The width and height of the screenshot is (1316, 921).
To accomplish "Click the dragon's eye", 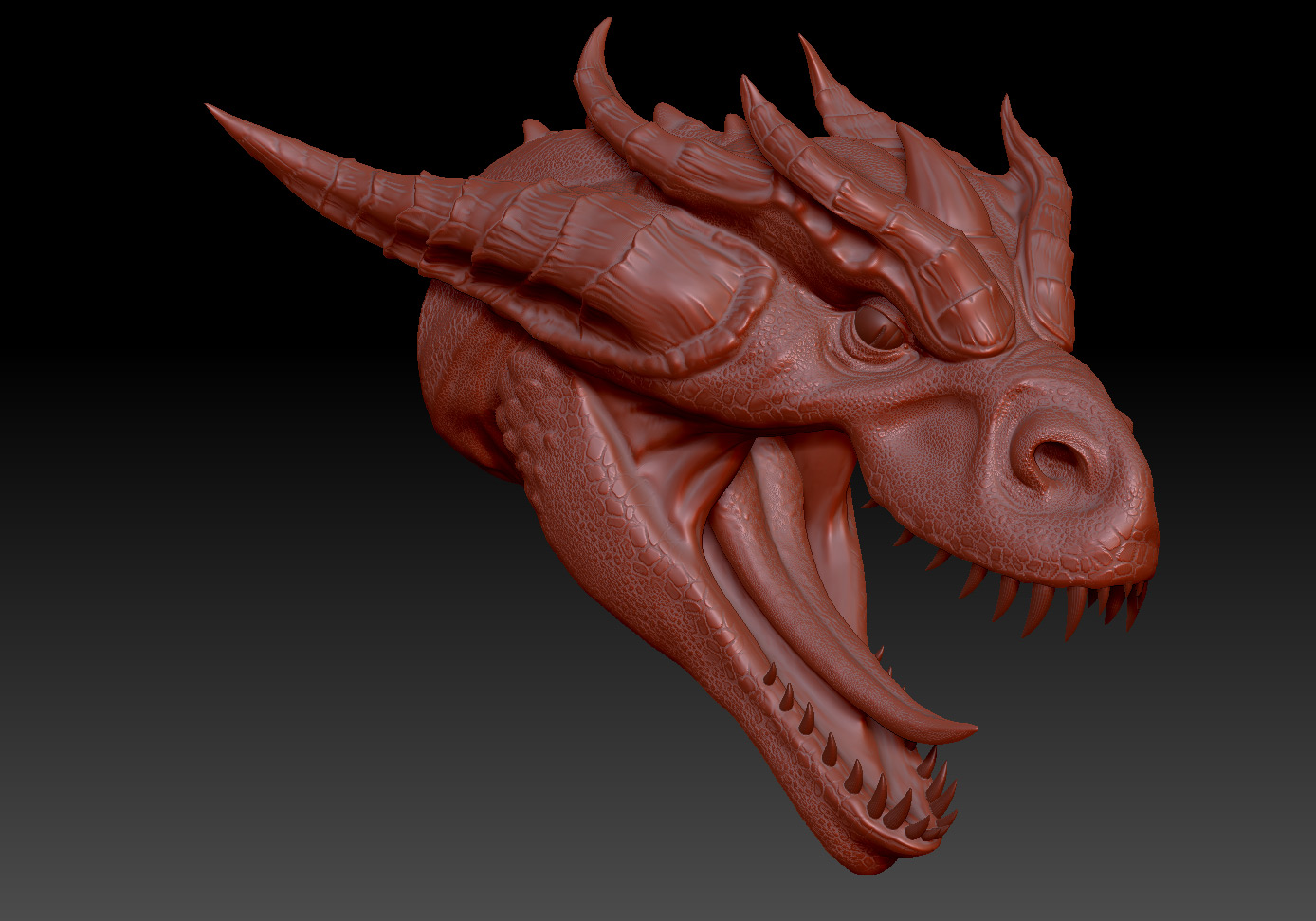I will [x=879, y=328].
